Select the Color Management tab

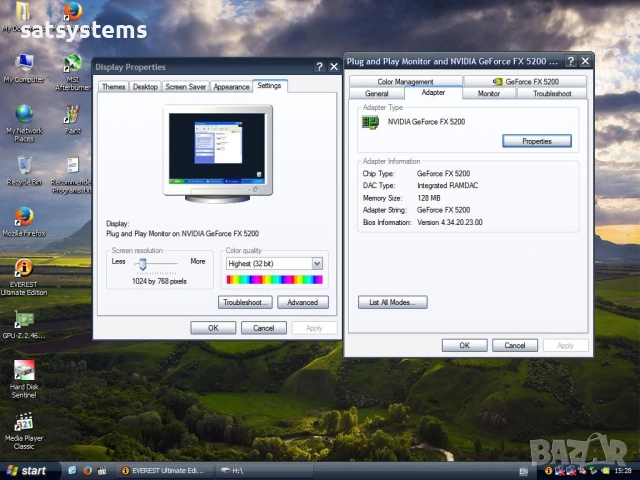(x=405, y=81)
